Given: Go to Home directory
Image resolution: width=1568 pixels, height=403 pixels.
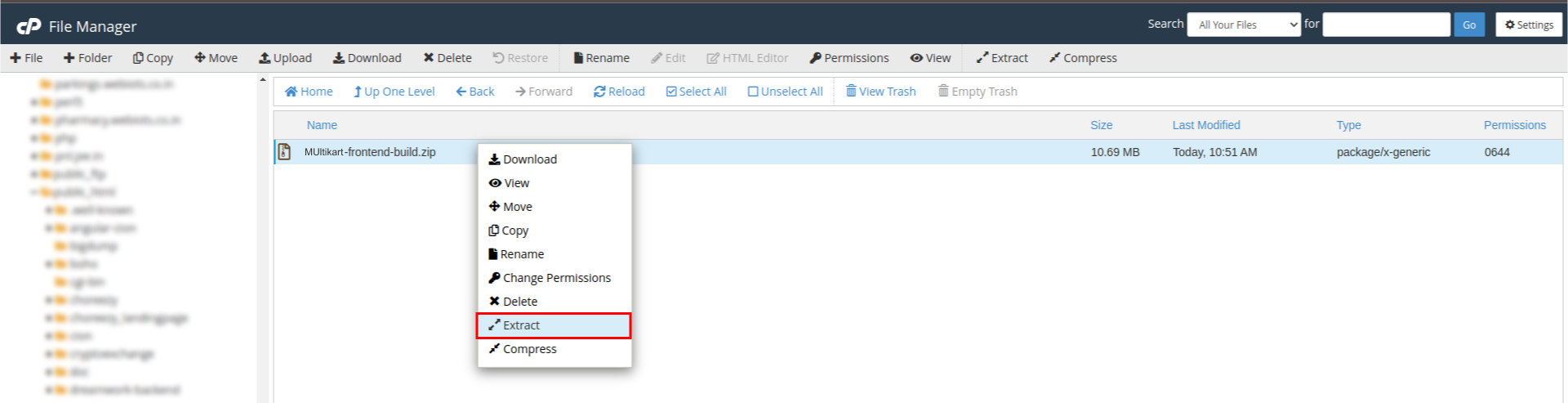Looking at the screenshot, I should [308, 92].
